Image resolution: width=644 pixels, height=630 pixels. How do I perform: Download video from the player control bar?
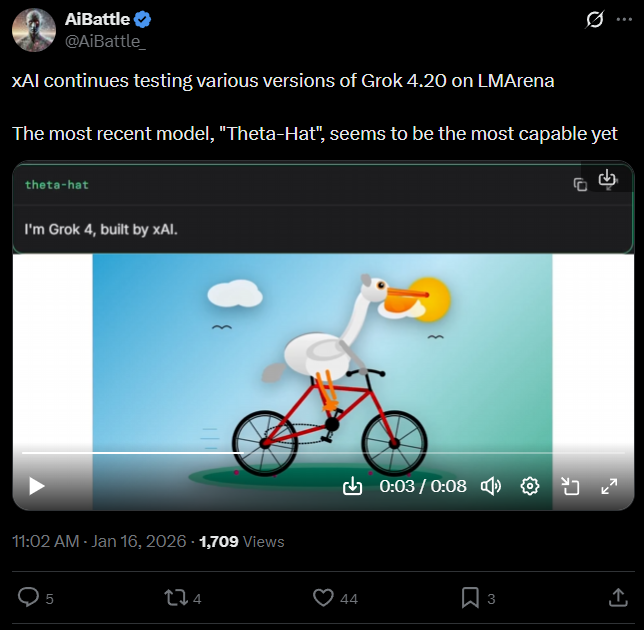tap(352, 486)
